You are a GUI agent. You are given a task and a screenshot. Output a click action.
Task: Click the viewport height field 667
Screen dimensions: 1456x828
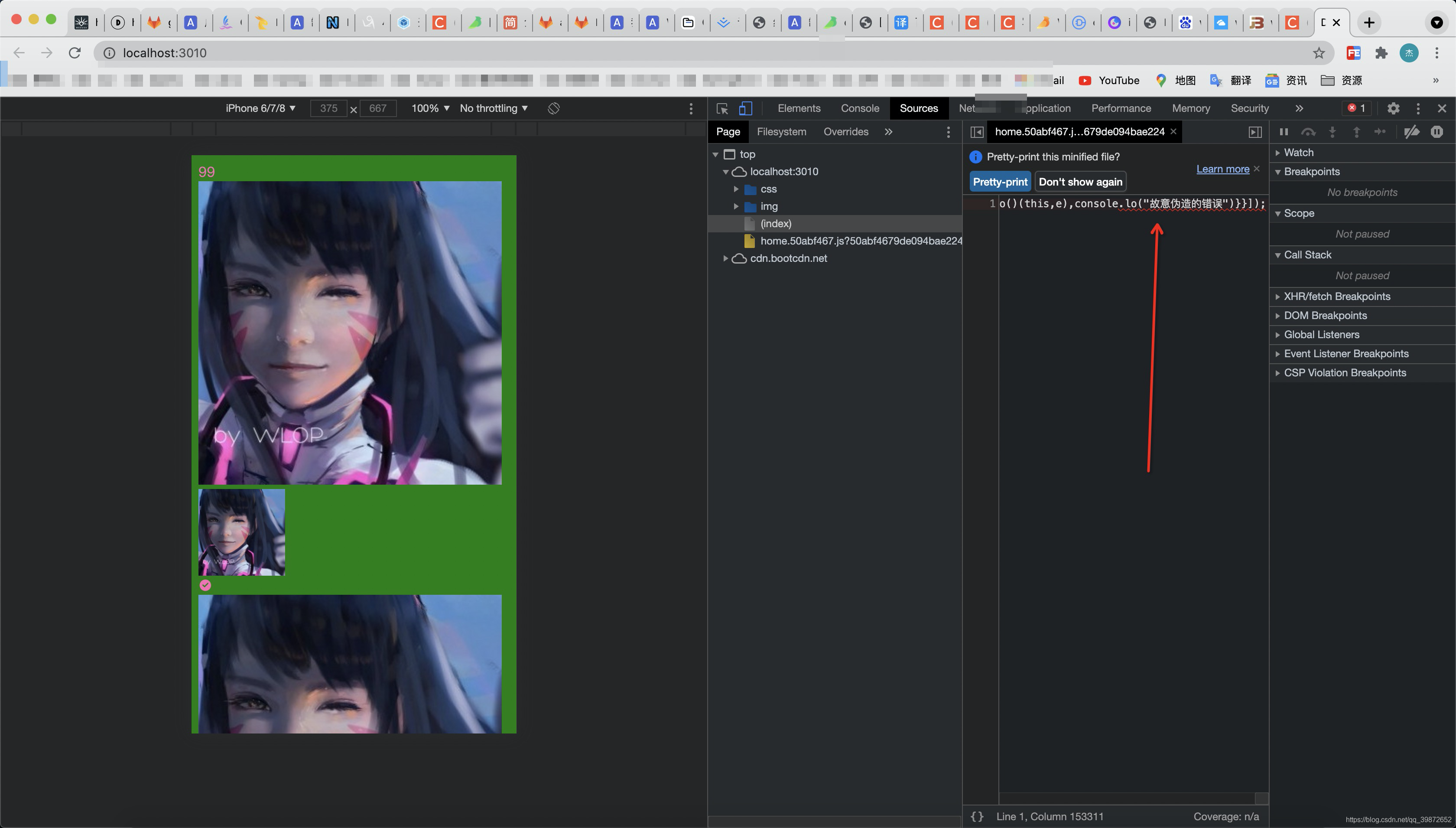click(378, 108)
